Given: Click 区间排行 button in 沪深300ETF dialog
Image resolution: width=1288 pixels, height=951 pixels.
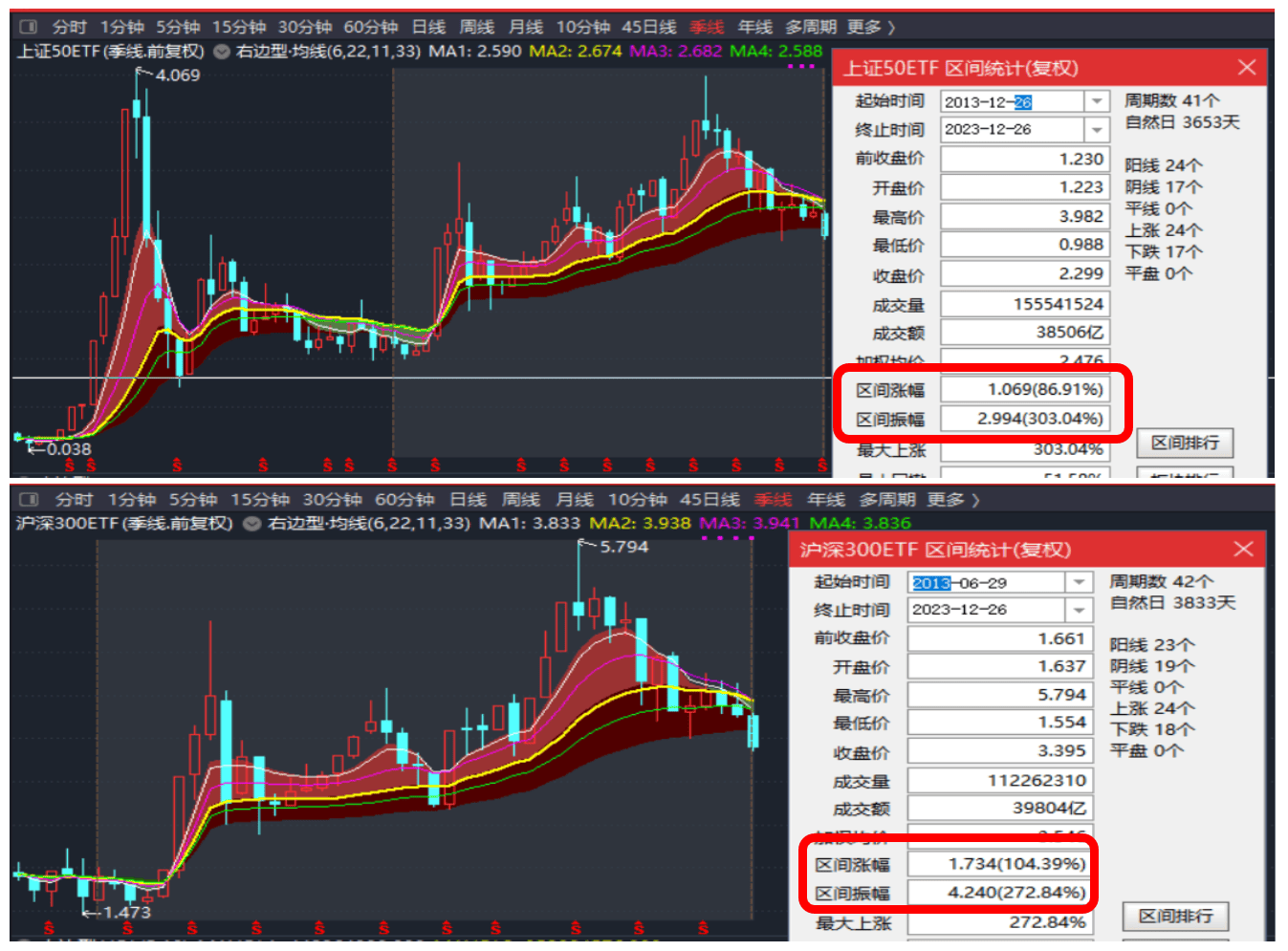Looking at the screenshot, I should pos(1175,916).
